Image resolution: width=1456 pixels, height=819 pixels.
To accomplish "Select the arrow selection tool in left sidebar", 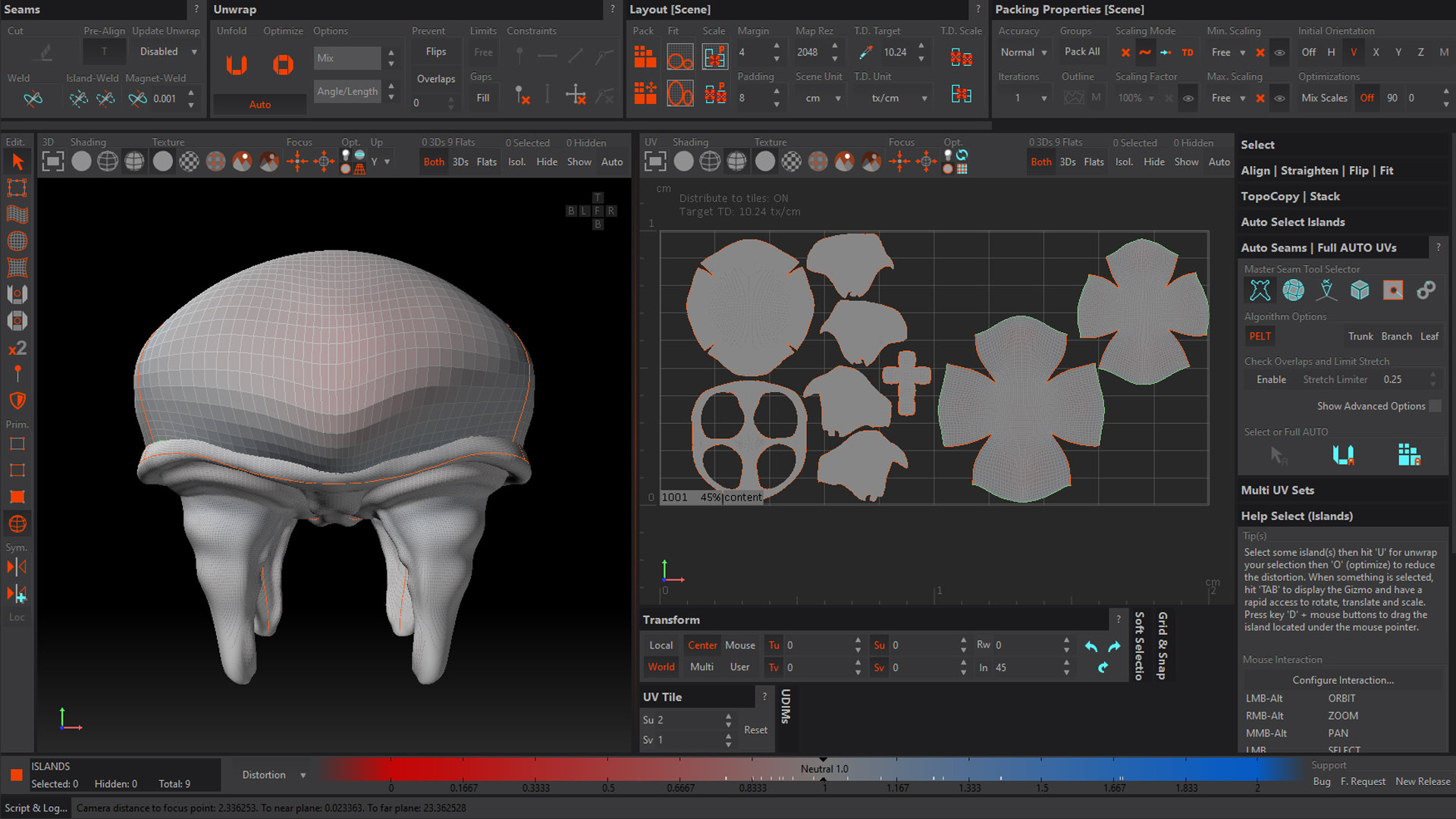I will (17, 162).
